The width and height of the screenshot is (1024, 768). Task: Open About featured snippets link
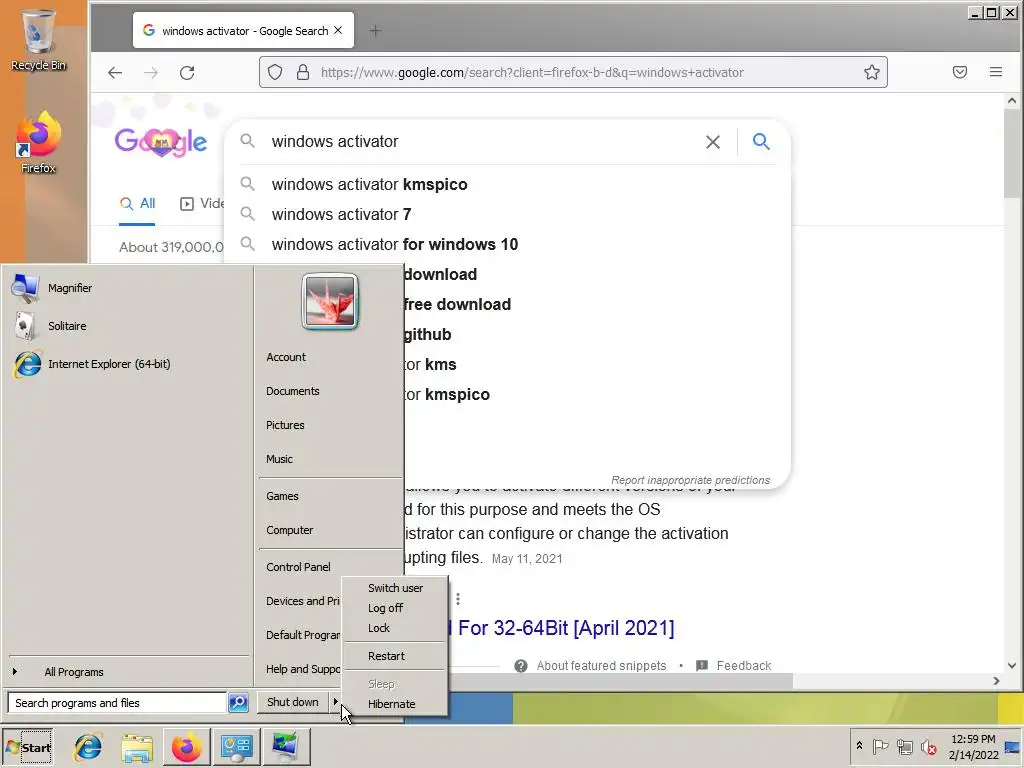click(601, 665)
